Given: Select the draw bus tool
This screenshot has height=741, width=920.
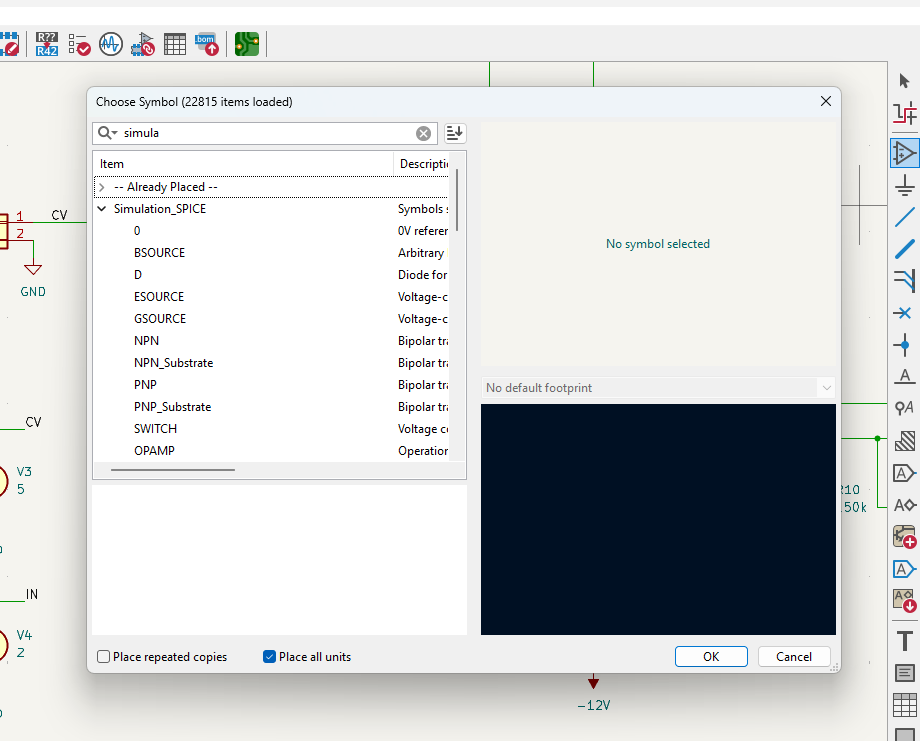Looking at the screenshot, I should (x=904, y=249).
